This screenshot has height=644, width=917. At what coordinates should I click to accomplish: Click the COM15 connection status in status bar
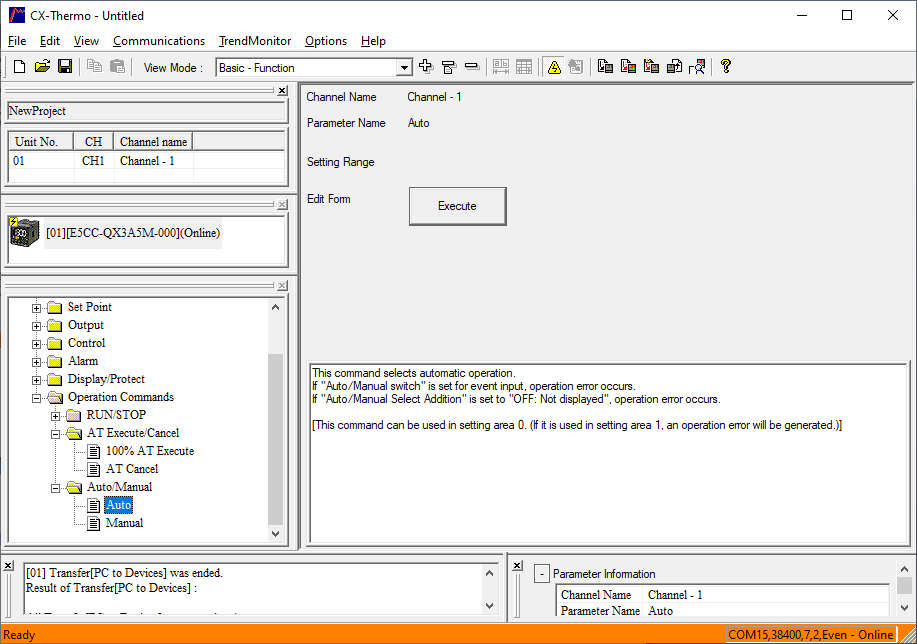811,635
